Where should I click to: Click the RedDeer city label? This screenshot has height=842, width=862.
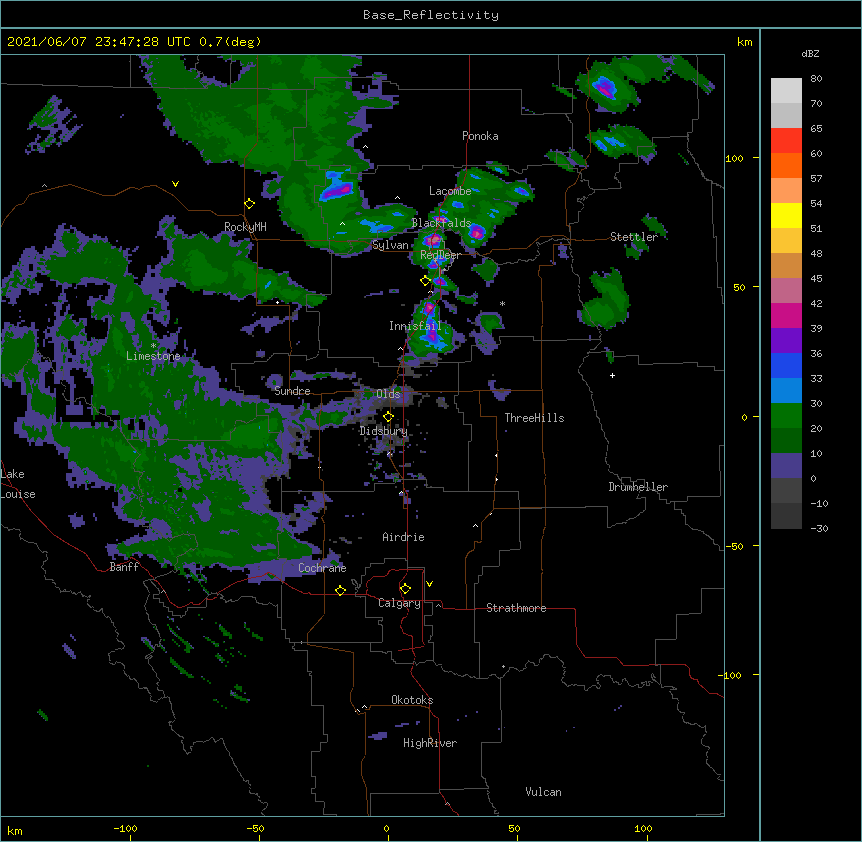[x=440, y=255]
